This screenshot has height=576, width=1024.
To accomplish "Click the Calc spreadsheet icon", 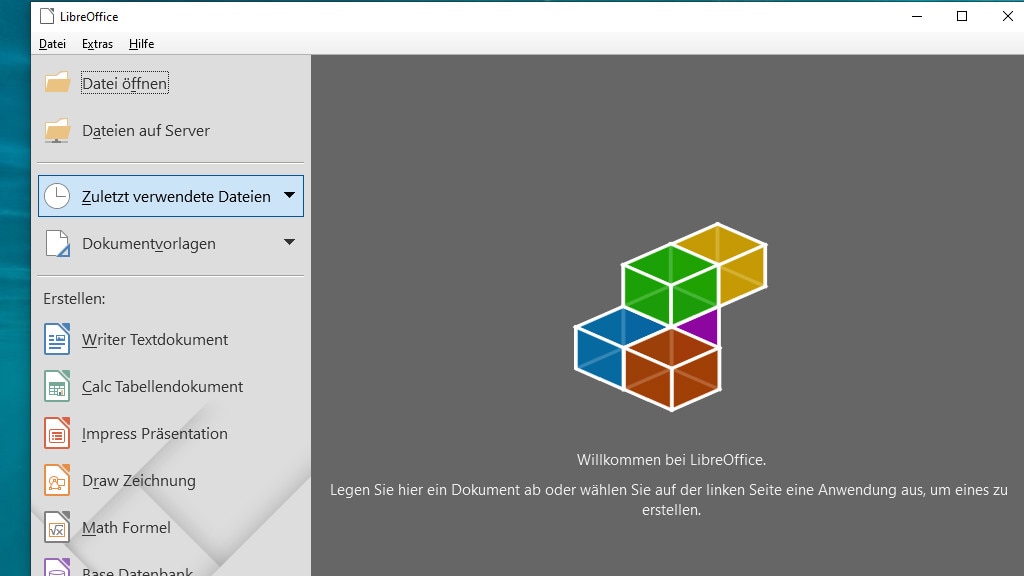I will click(57, 386).
